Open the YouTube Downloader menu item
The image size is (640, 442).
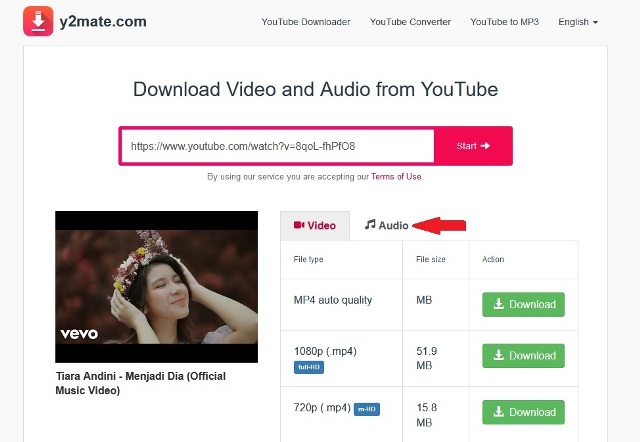click(306, 22)
